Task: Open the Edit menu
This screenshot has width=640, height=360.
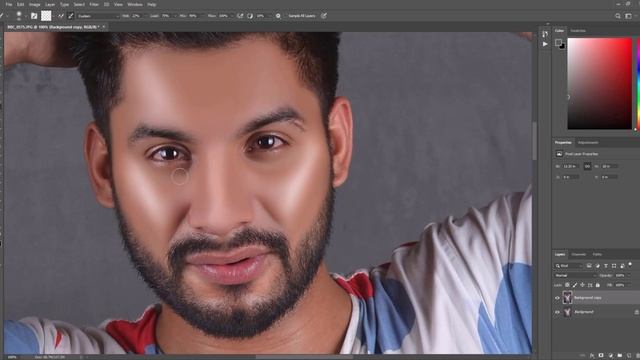Action: click(x=20, y=4)
